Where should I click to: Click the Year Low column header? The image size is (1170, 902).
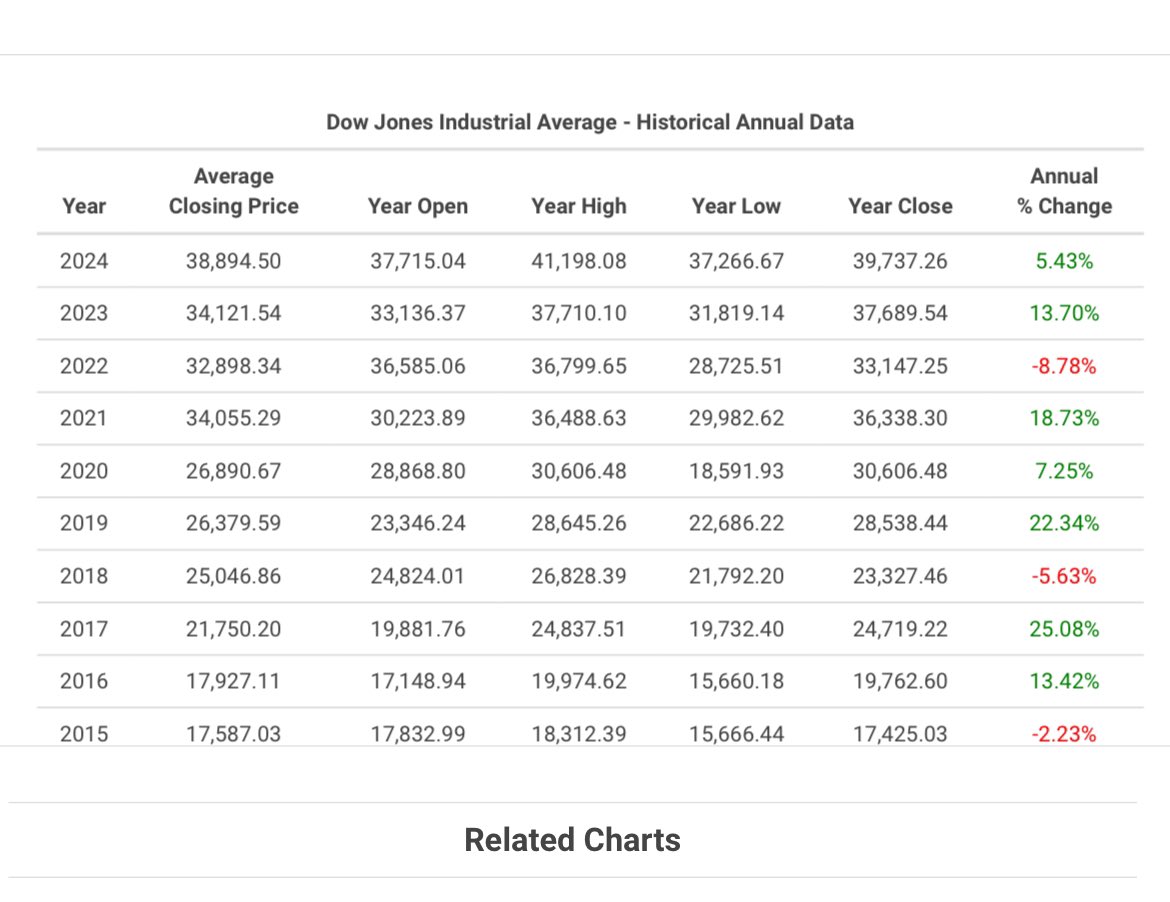736,206
